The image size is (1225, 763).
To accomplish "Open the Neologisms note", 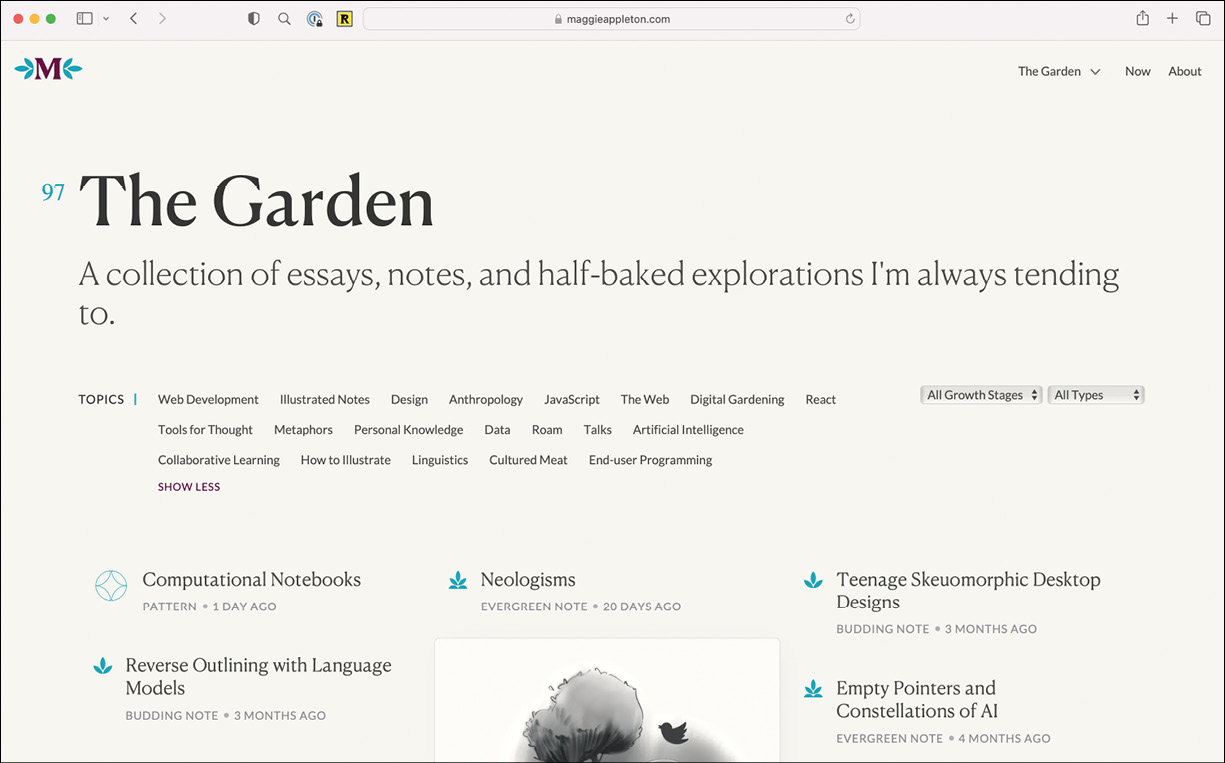I will coord(528,580).
